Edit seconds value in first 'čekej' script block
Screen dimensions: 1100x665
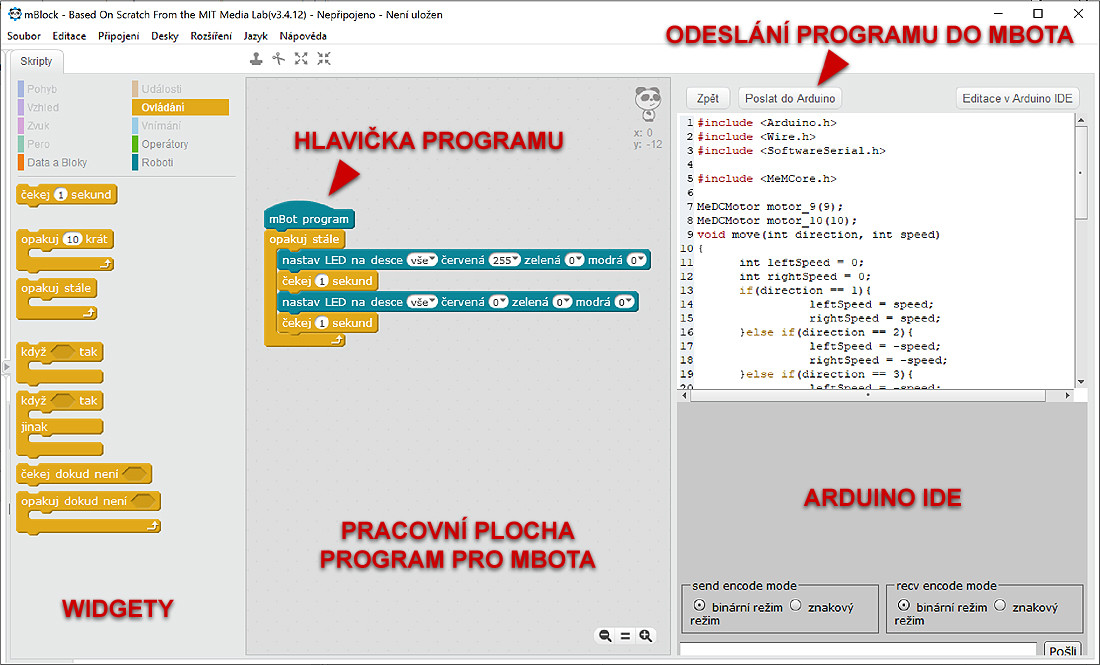click(322, 281)
